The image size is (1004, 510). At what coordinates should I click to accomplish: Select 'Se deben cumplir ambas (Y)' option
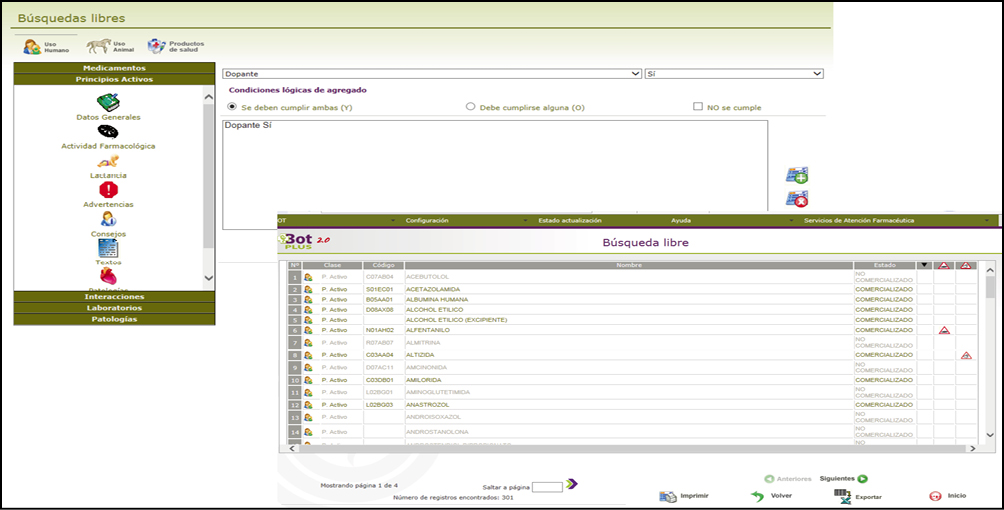[x=233, y=106]
